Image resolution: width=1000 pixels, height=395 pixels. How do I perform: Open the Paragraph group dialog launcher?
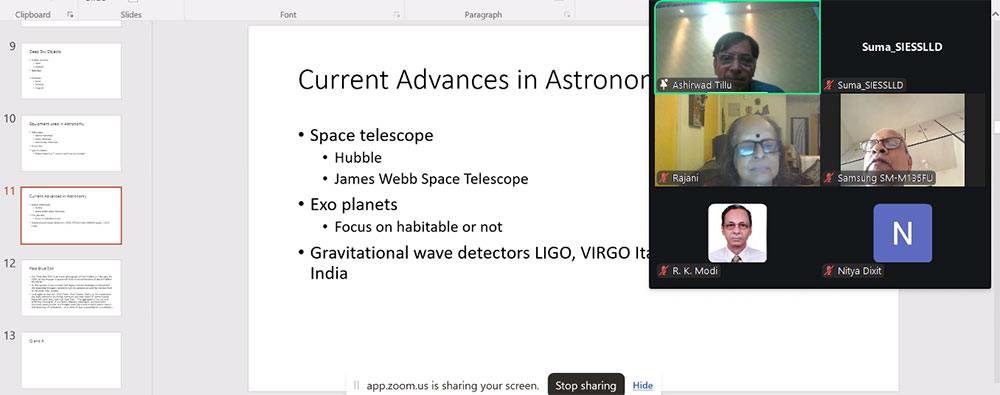pos(564,15)
